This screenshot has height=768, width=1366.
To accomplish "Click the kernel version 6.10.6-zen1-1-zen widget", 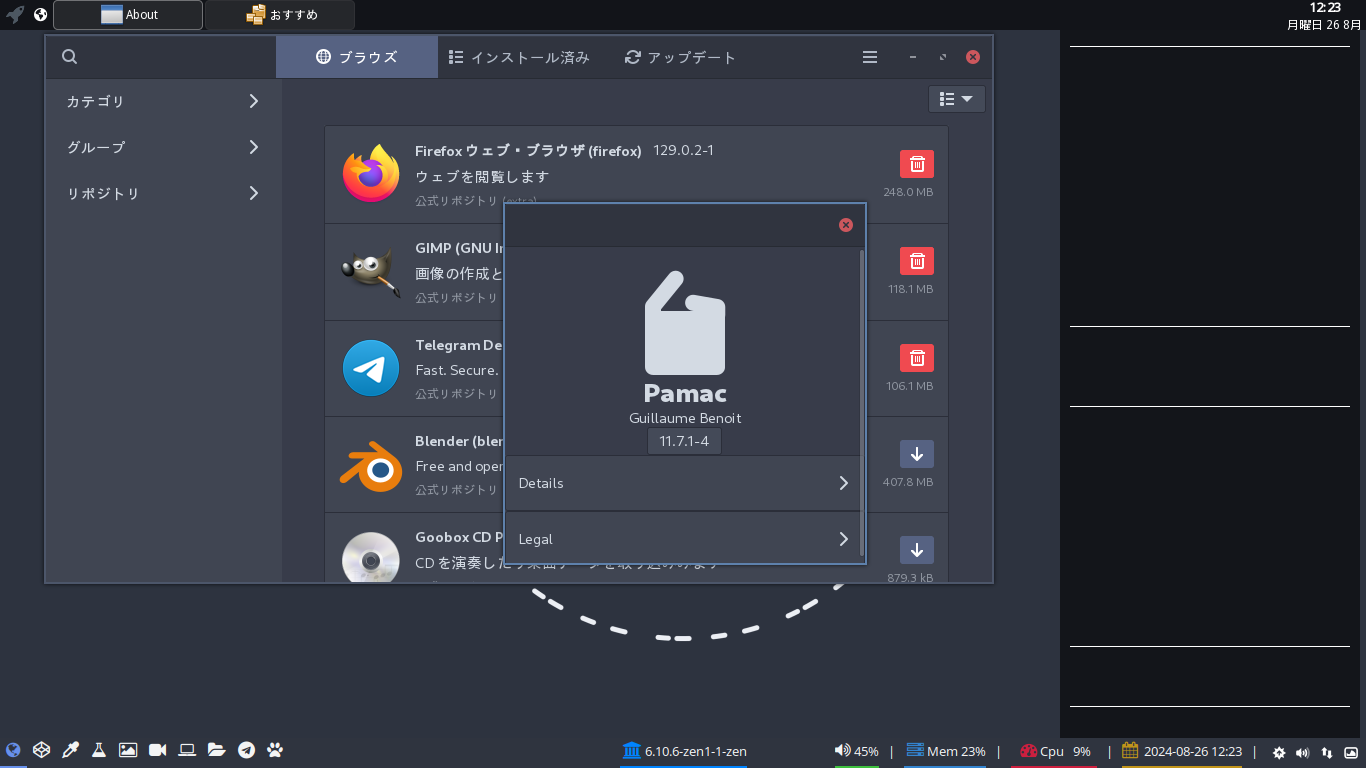I will coord(685,751).
